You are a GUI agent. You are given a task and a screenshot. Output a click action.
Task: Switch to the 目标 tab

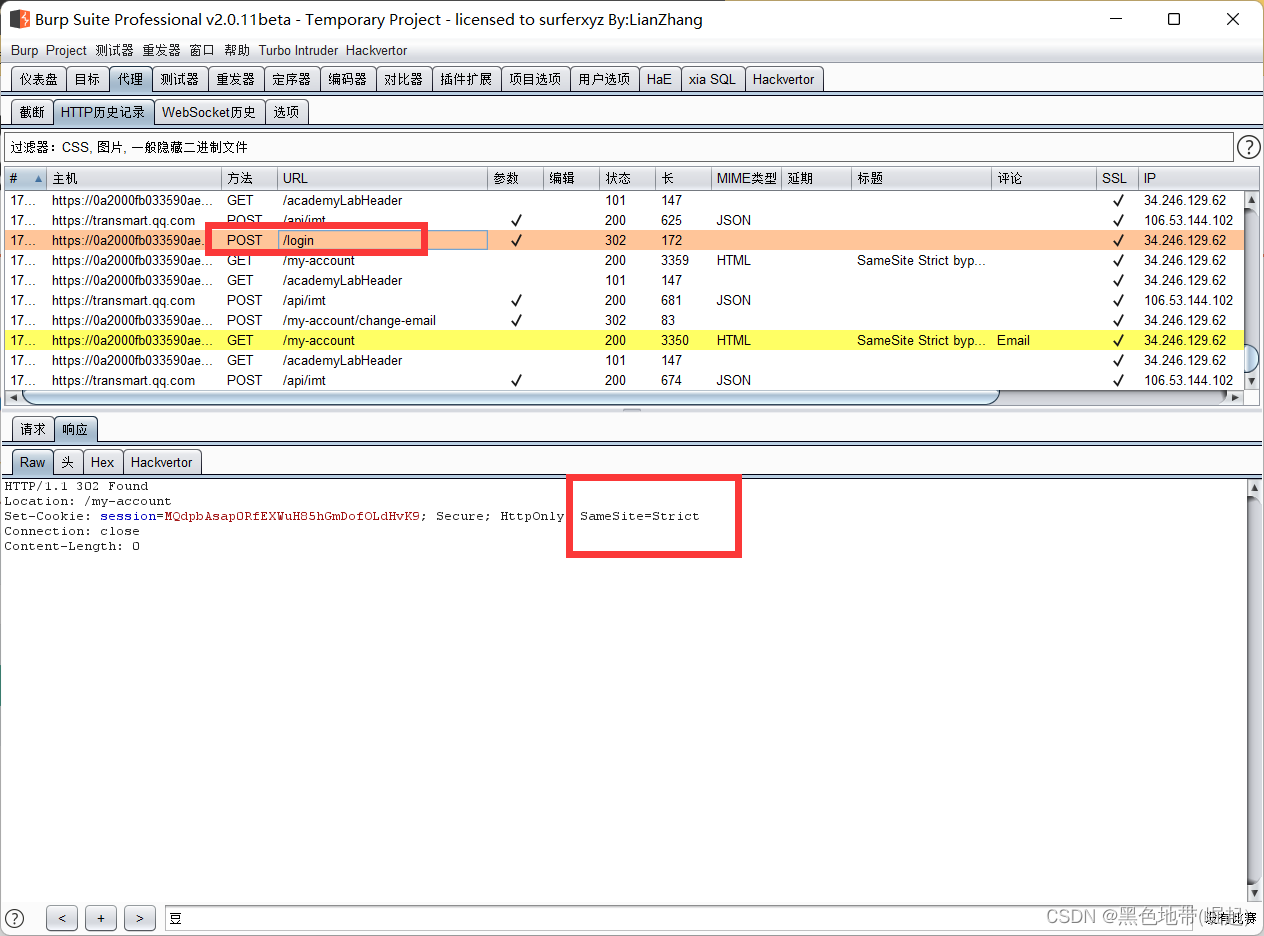[87, 79]
